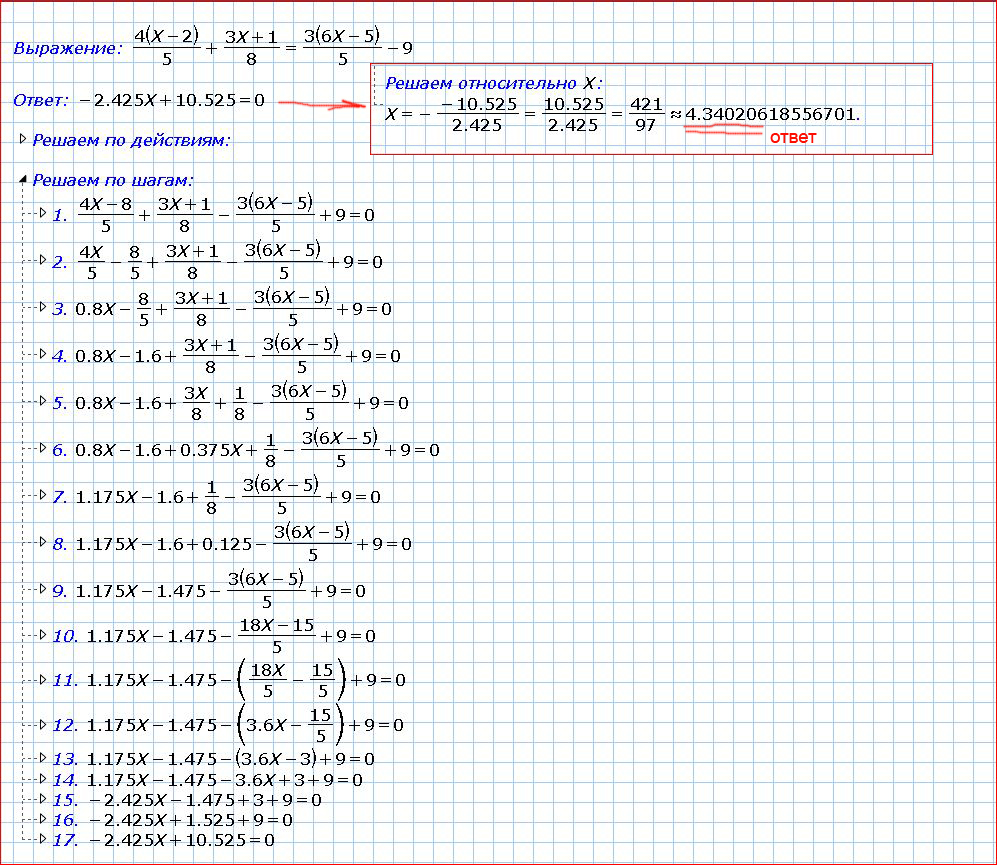Image resolution: width=997 pixels, height=865 pixels.
Task: Click step number 17 label
Action: click(65, 840)
